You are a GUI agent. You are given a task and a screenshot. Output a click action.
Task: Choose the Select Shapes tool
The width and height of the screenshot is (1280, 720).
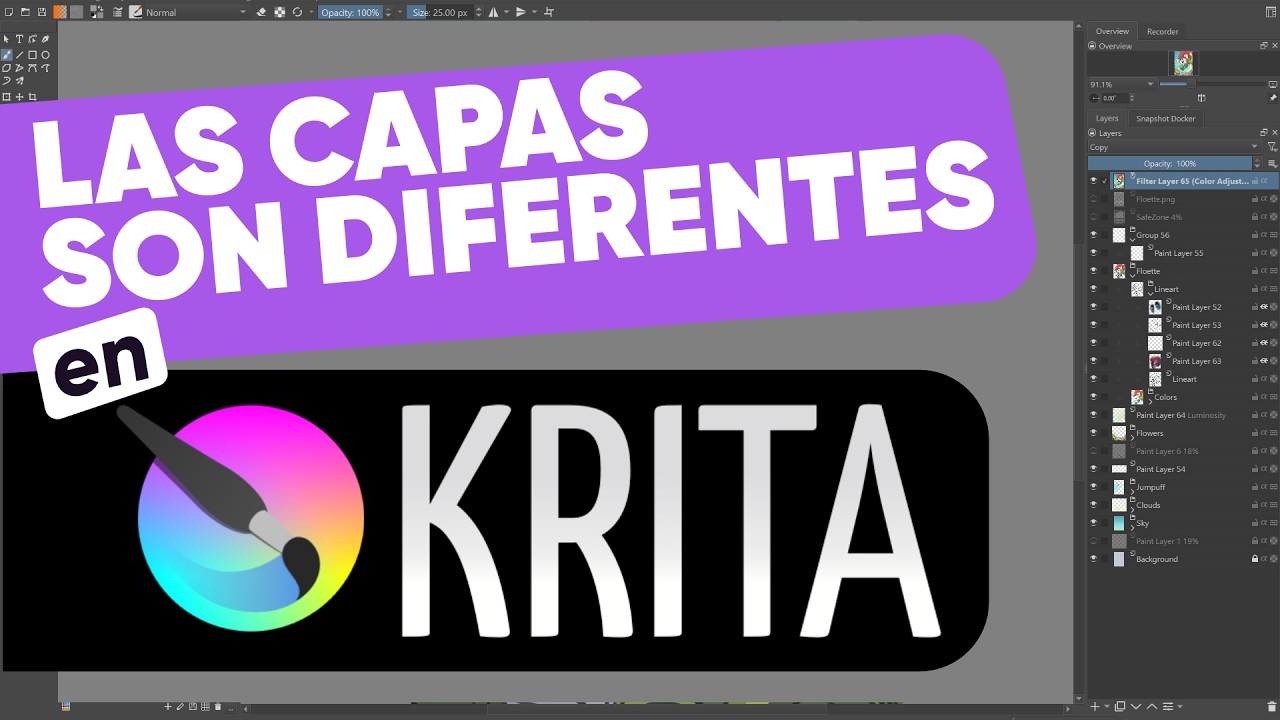pyautogui.click(x=6, y=39)
